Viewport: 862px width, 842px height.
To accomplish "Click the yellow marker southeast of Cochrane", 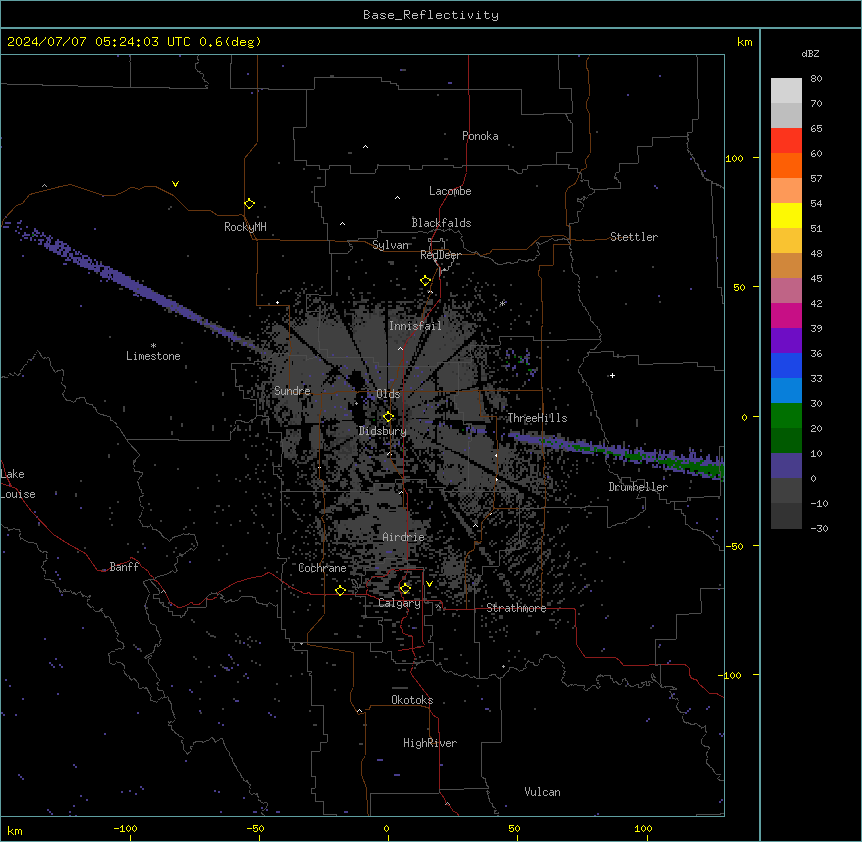I will pos(340,591).
